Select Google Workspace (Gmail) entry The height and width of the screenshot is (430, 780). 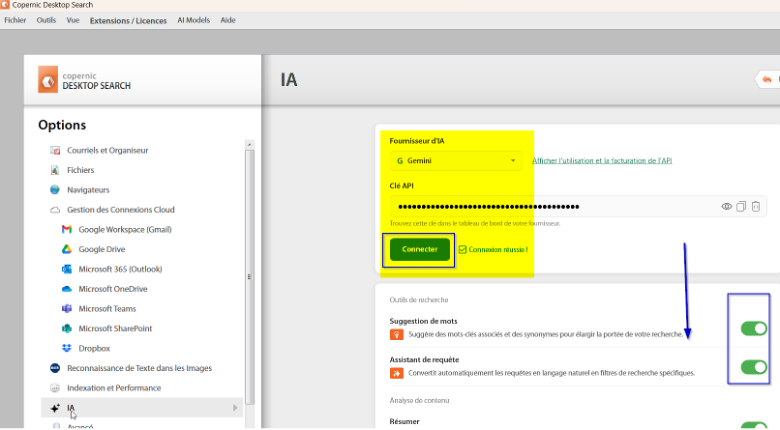coord(125,229)
